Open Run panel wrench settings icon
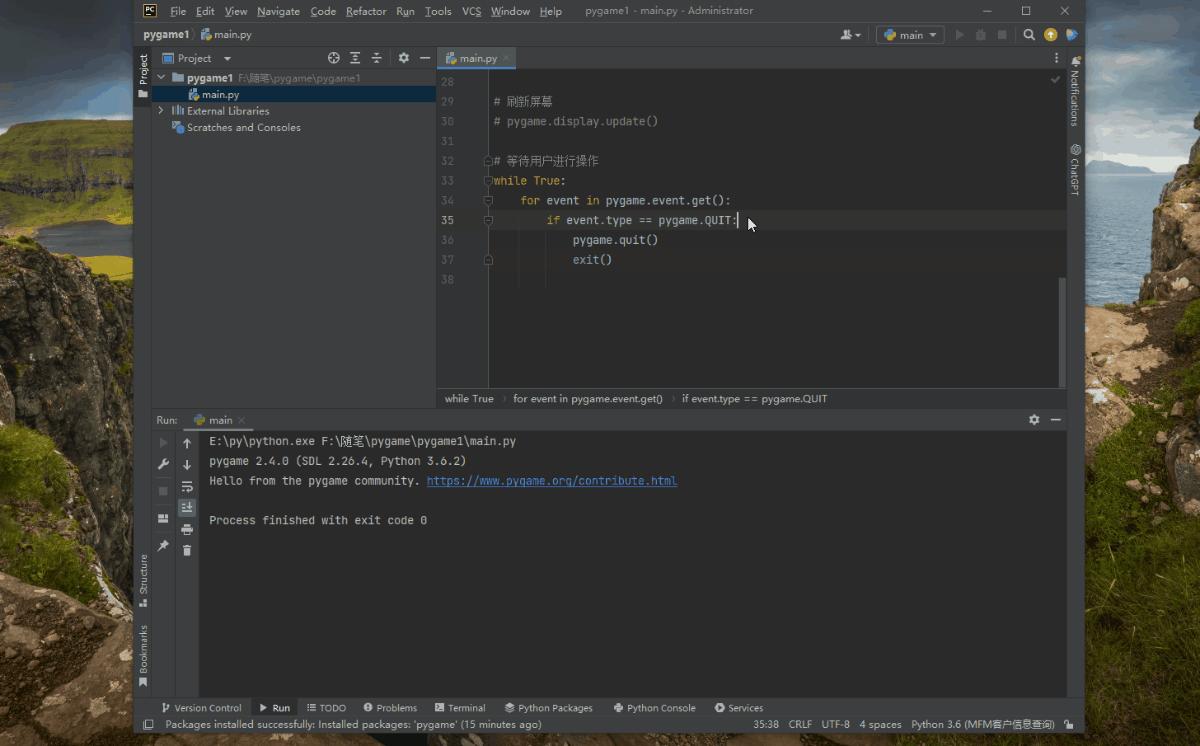Screen dimensions: 1200x746 coord(164,465)
